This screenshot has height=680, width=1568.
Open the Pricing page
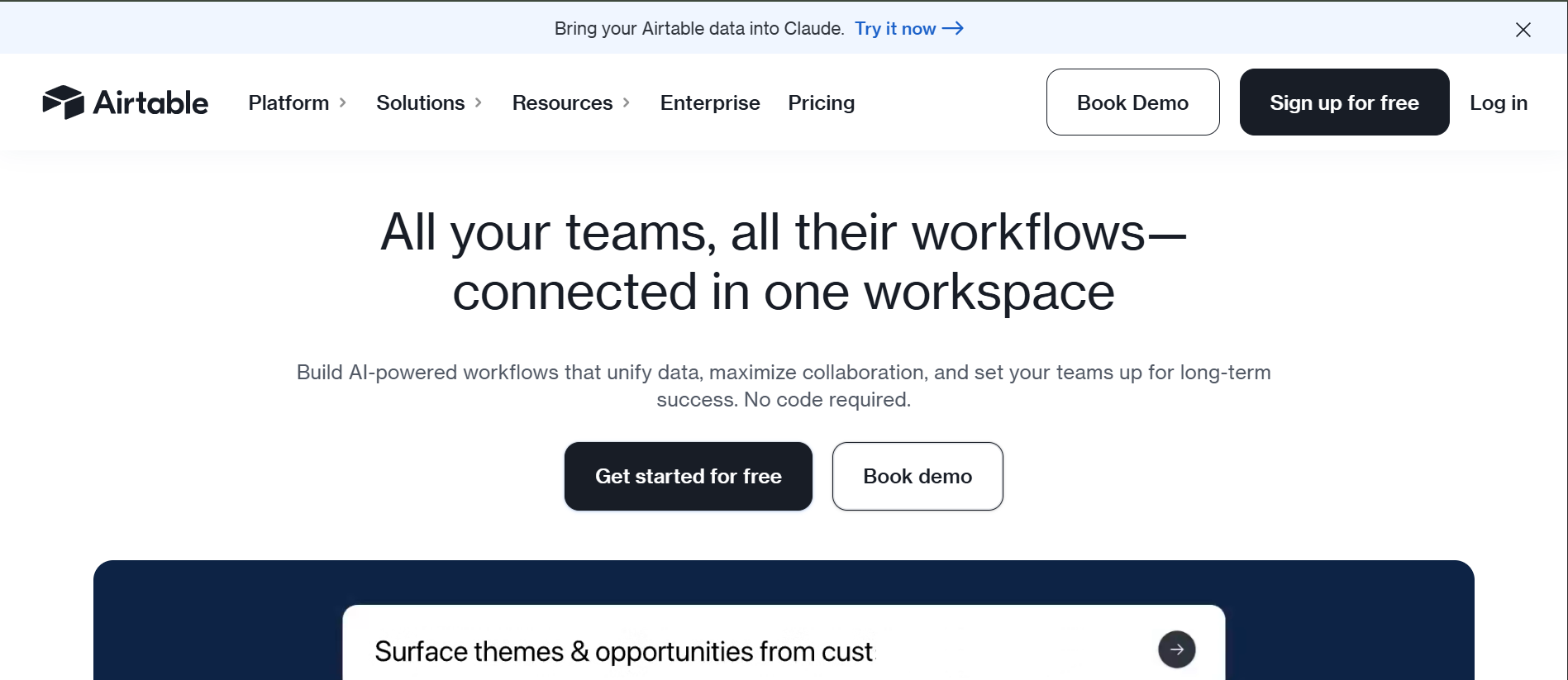point(821,102)
